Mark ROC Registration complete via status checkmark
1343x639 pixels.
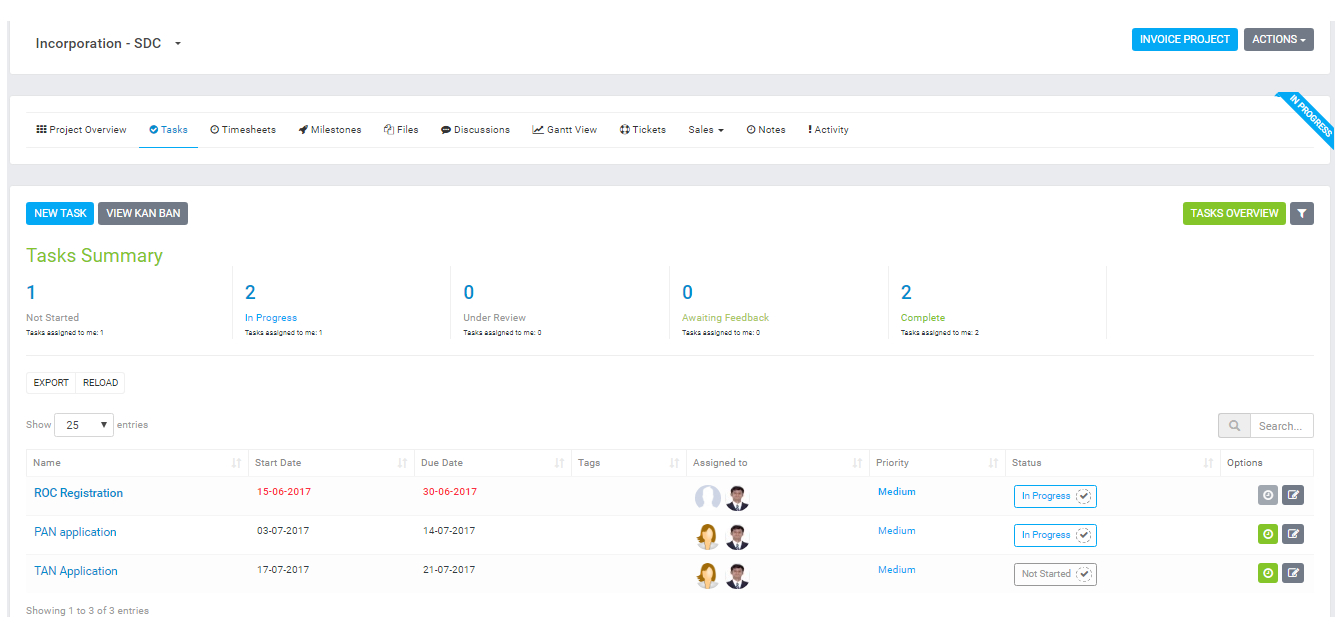1084,496
